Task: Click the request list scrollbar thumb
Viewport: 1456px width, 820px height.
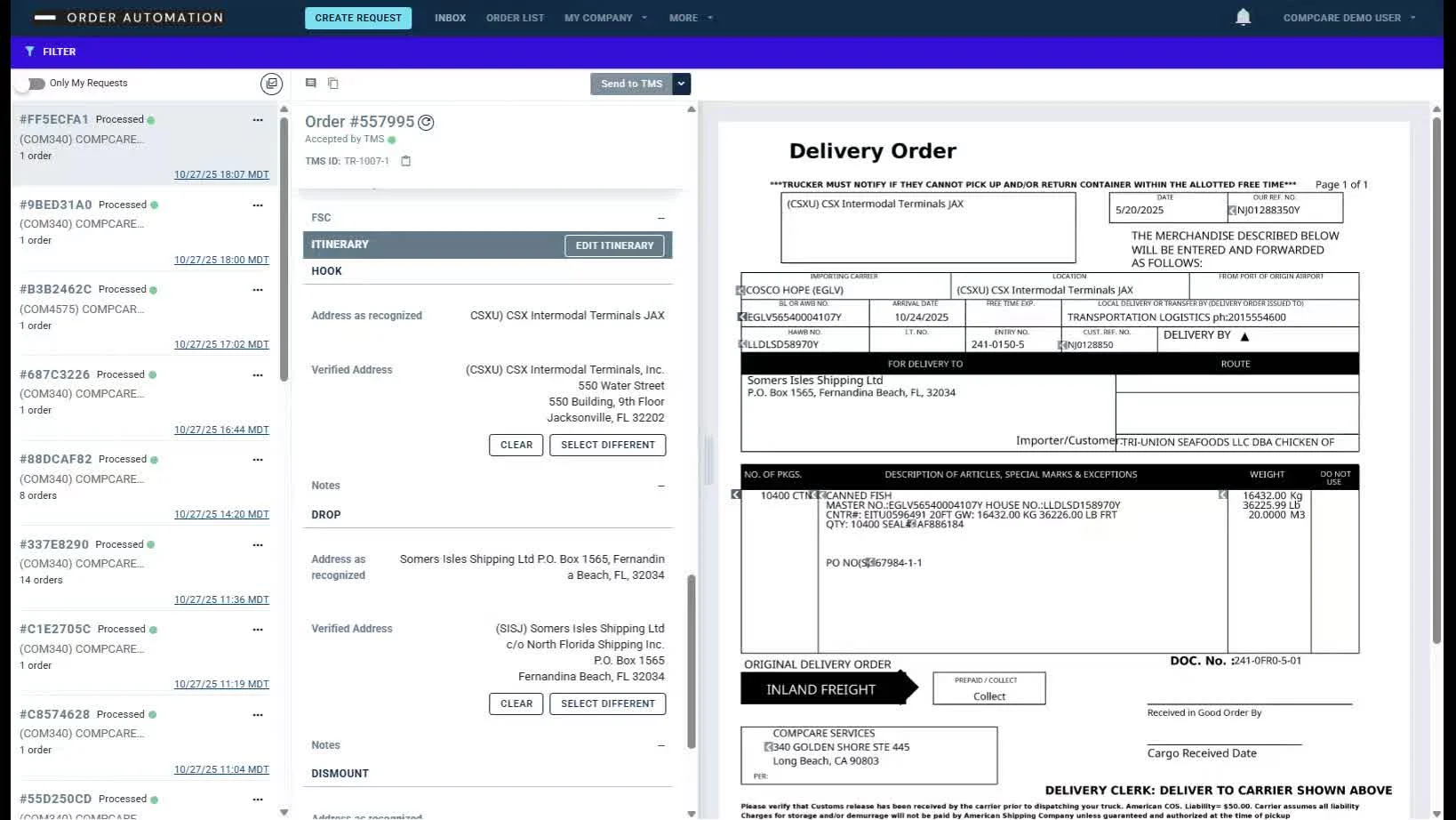Action: click(x=284, y=249)
